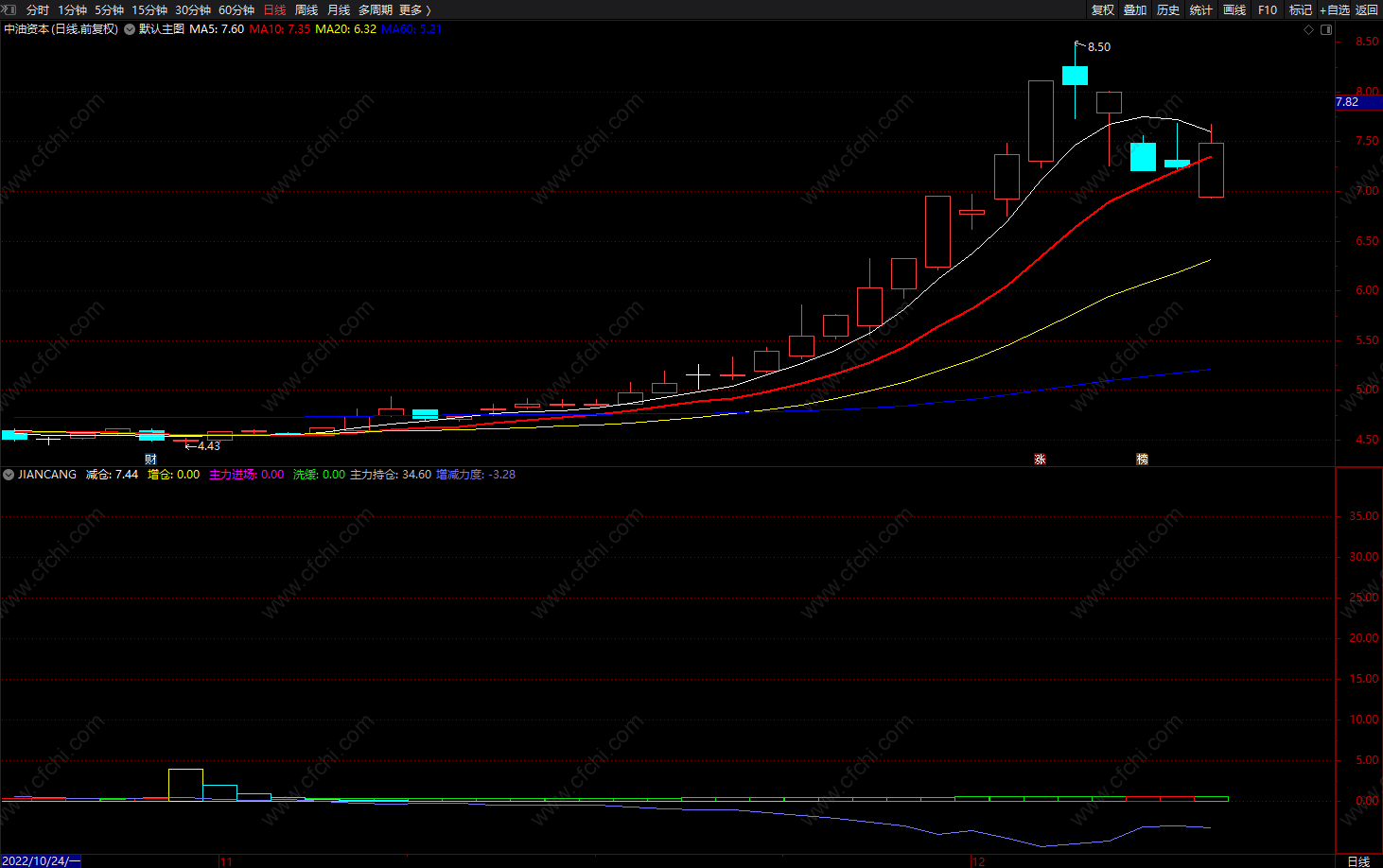Open 历史 history button

point(1168,9)
